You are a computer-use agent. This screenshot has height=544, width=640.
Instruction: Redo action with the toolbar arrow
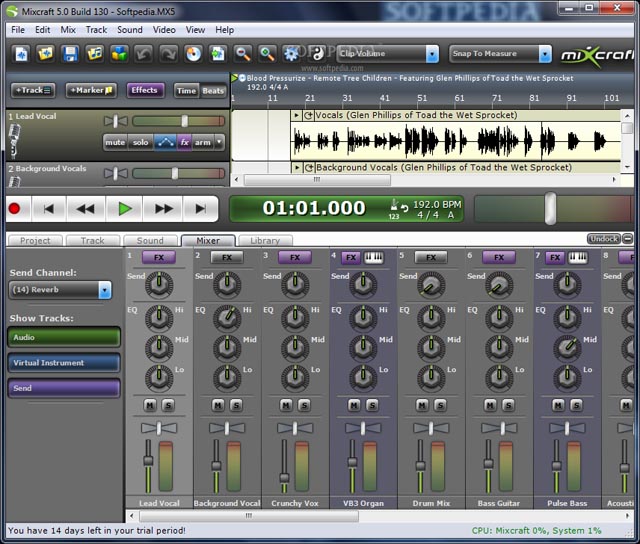click(x=168, y=53)
